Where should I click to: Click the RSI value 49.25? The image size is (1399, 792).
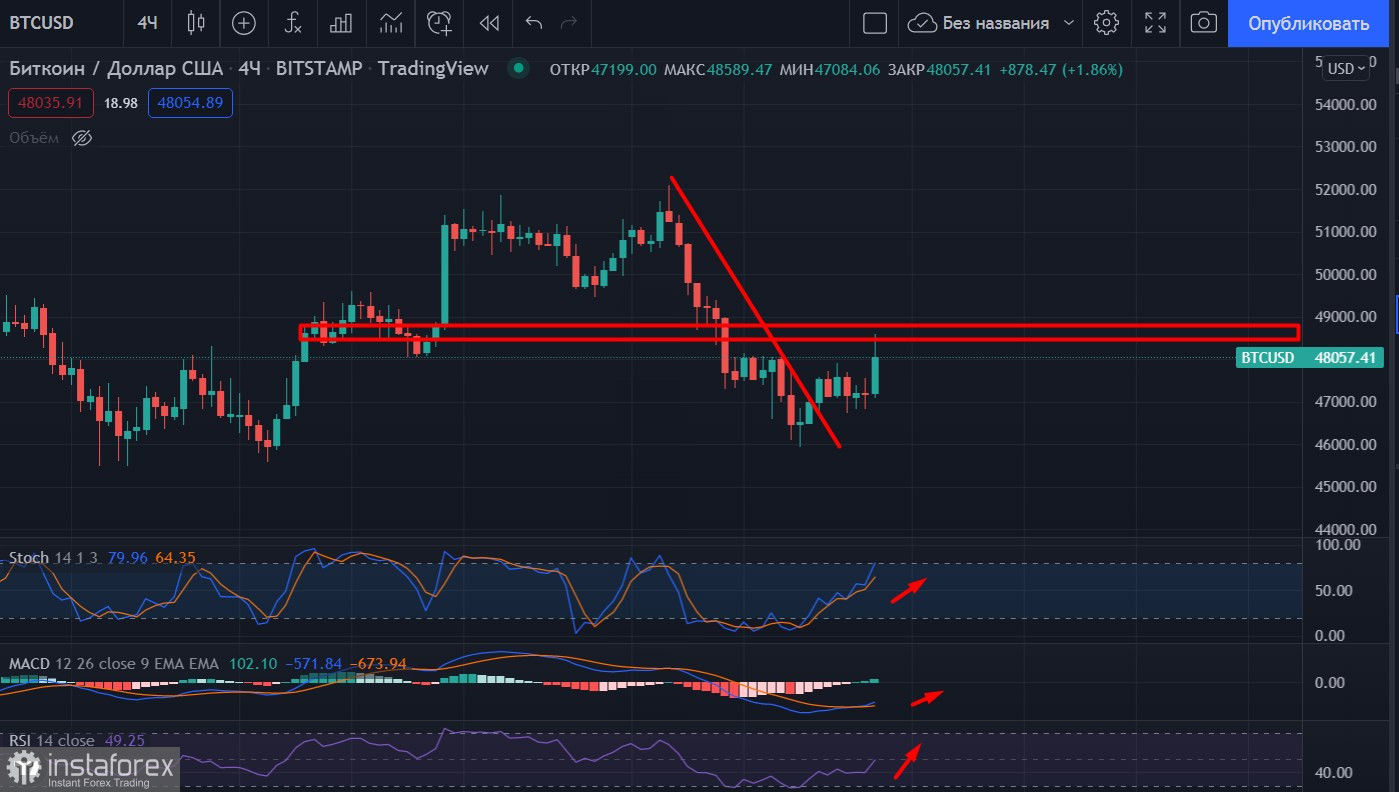click(x=125, y=741)
